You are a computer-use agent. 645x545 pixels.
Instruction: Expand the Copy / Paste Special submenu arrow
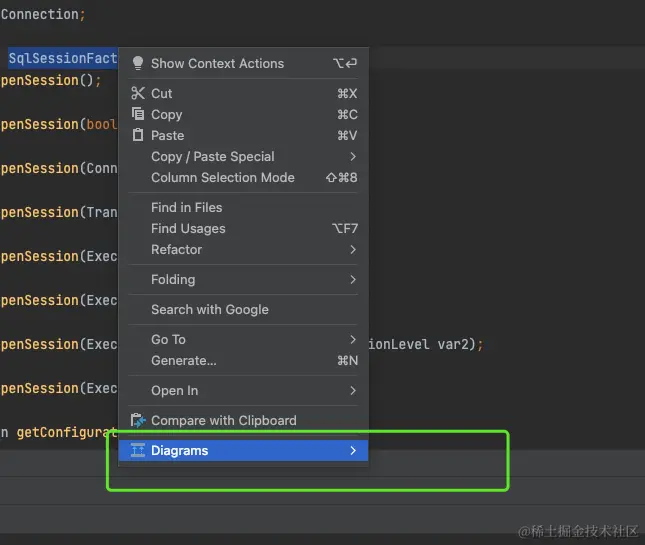(x=353, y=156)
